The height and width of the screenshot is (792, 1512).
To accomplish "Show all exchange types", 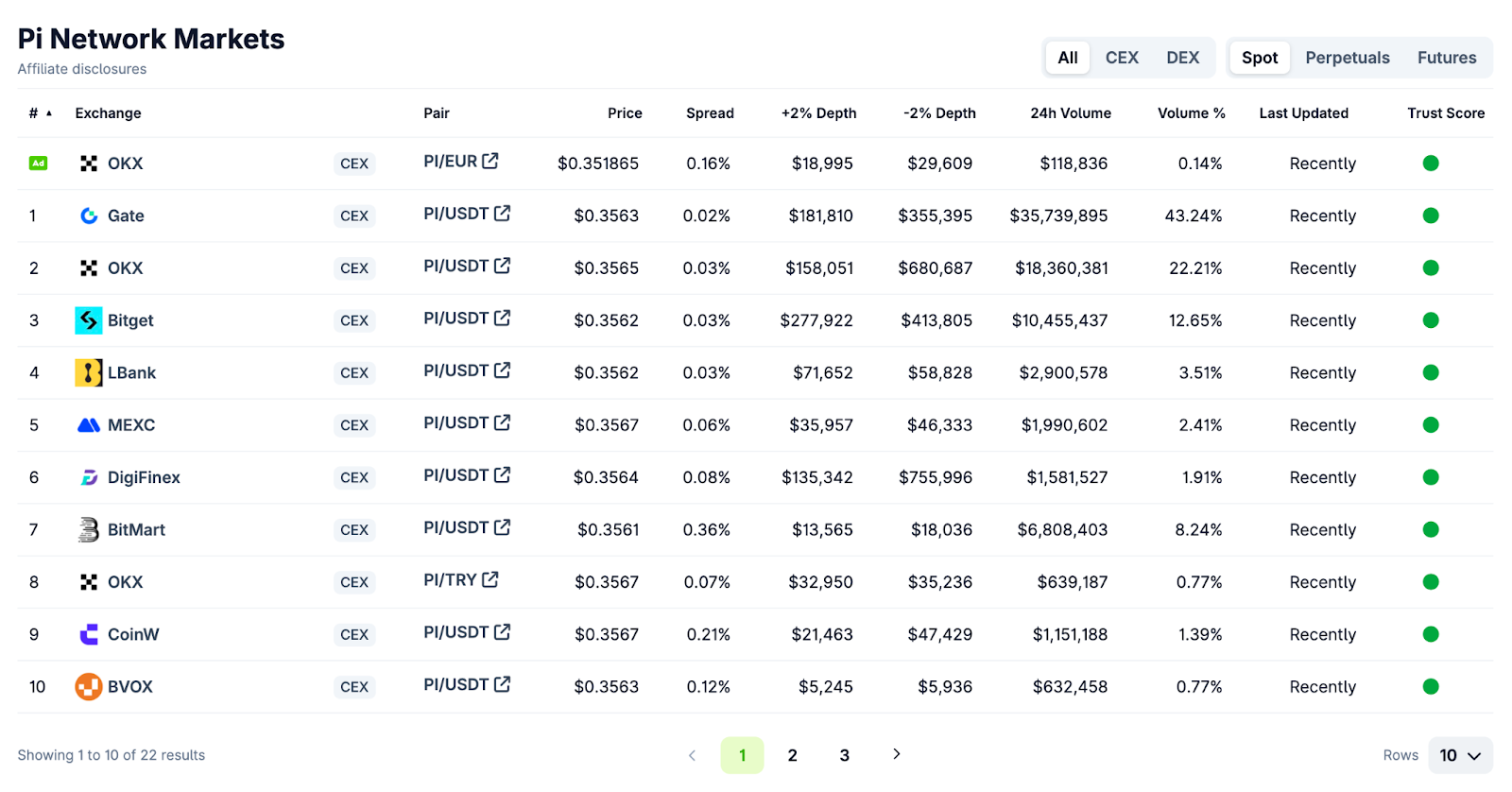I will pyautogui.click(x=1068, y=58).
